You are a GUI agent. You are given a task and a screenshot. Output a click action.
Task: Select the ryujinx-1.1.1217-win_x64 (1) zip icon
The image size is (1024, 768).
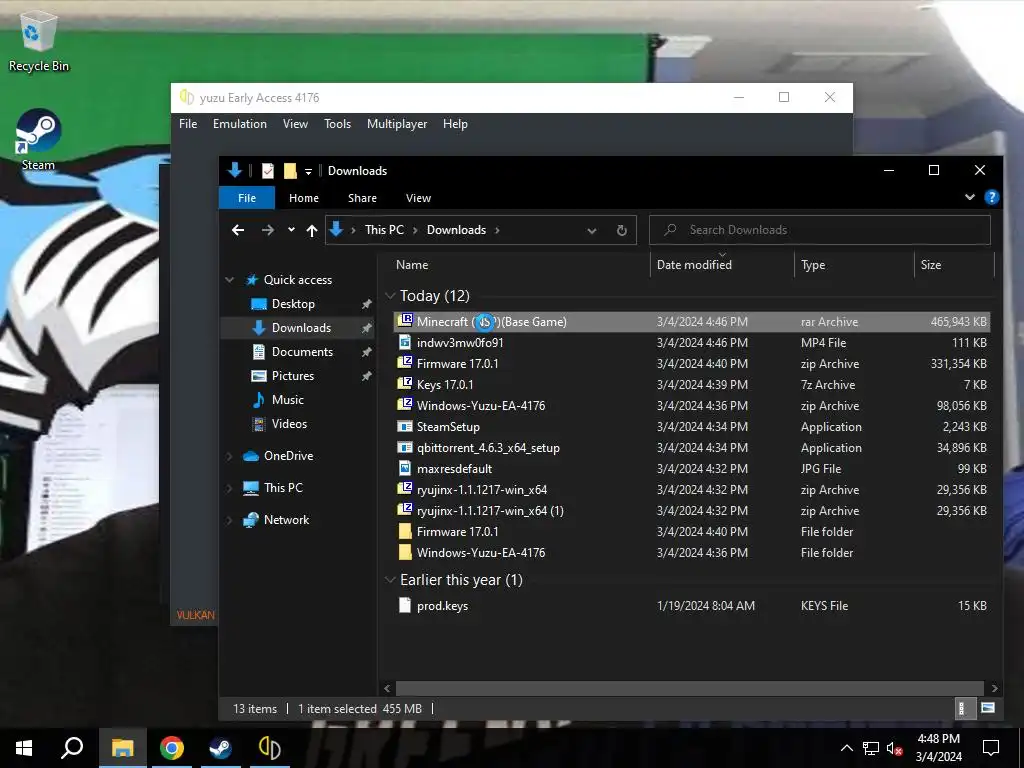point(405,510)
